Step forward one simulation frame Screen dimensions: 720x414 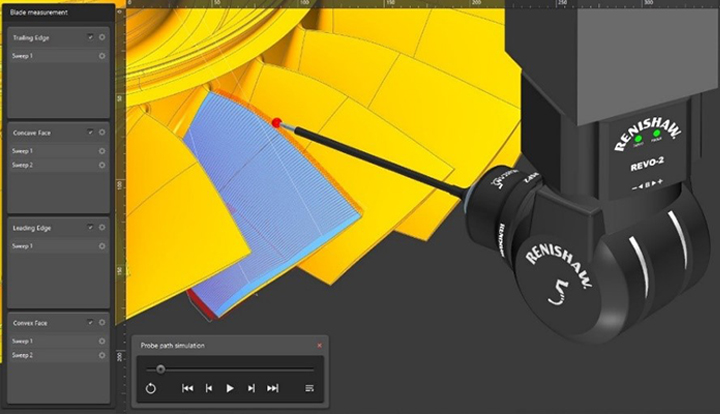(251, 388)
